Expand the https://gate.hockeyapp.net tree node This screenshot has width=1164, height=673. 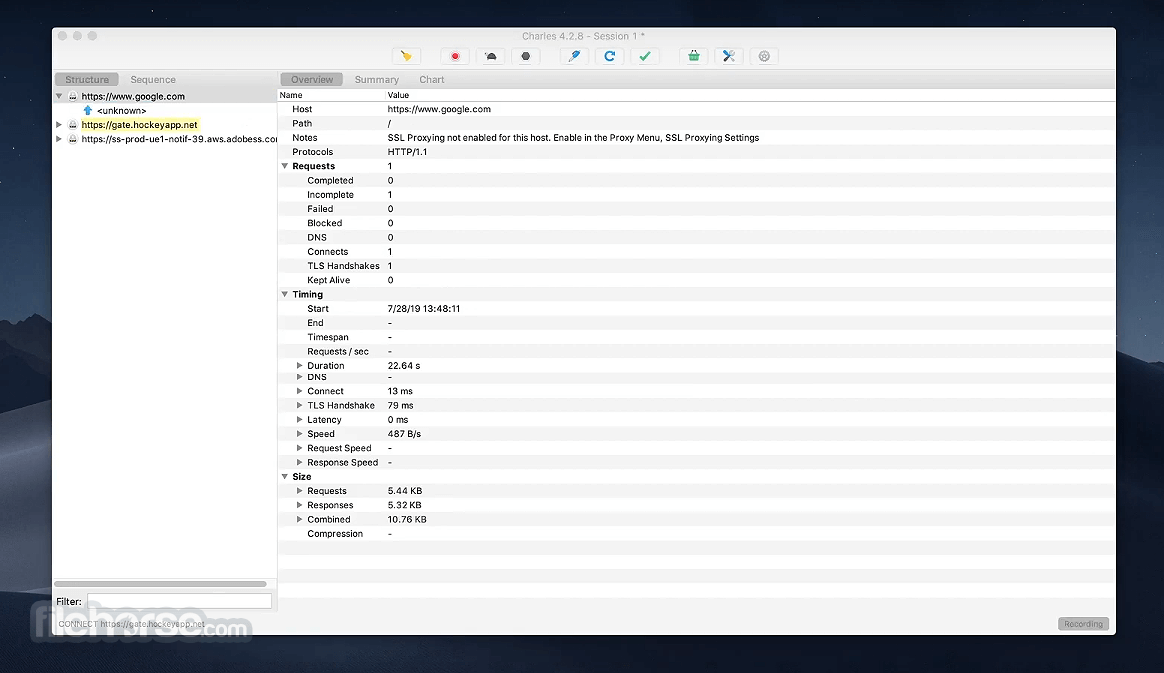pyautogui.click(x=59, y=125)
